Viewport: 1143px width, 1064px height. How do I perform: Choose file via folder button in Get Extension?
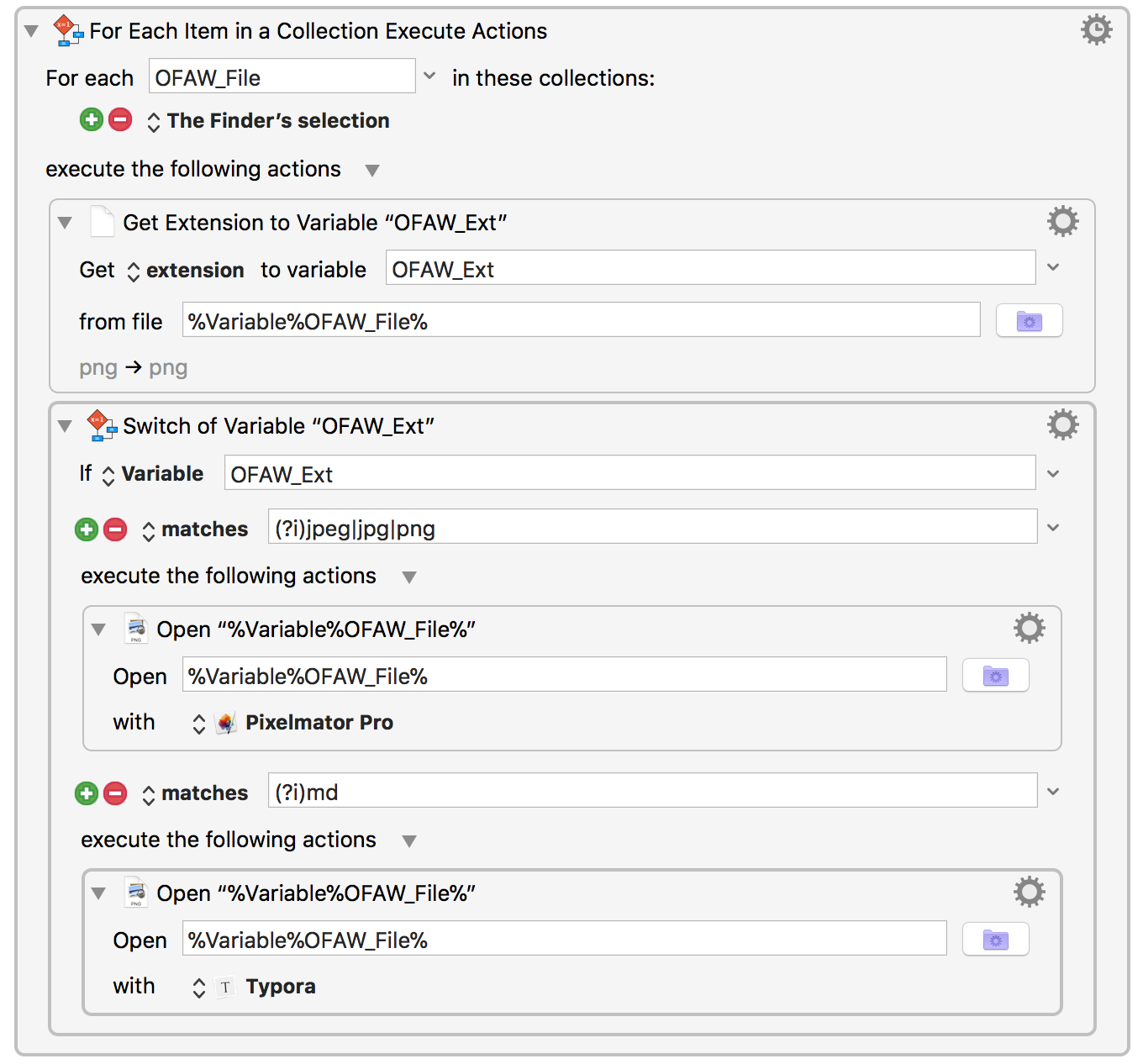pyautogui.click(x=1029, y=321)
